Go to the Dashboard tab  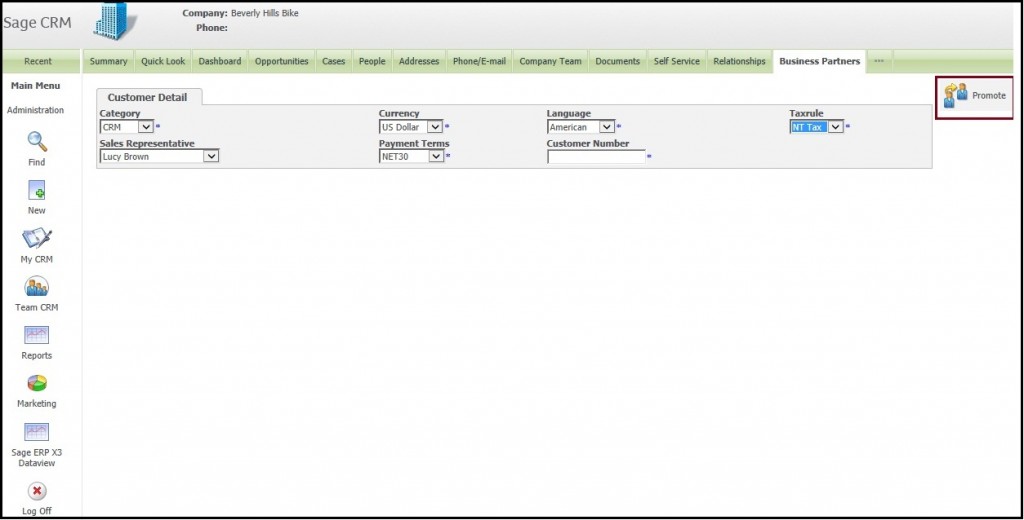click(x=219, y=61)
